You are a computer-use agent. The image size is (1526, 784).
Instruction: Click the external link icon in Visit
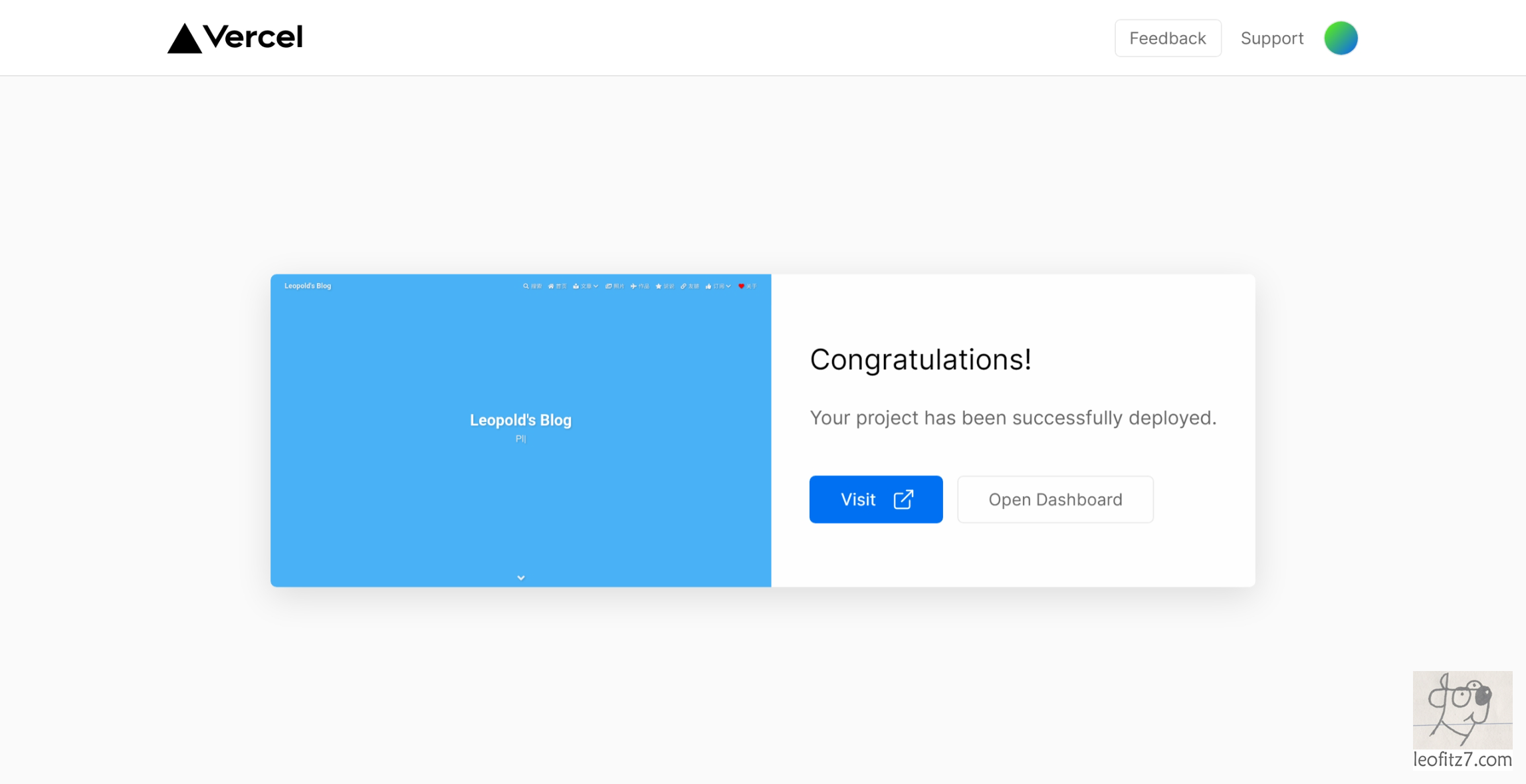903,499
